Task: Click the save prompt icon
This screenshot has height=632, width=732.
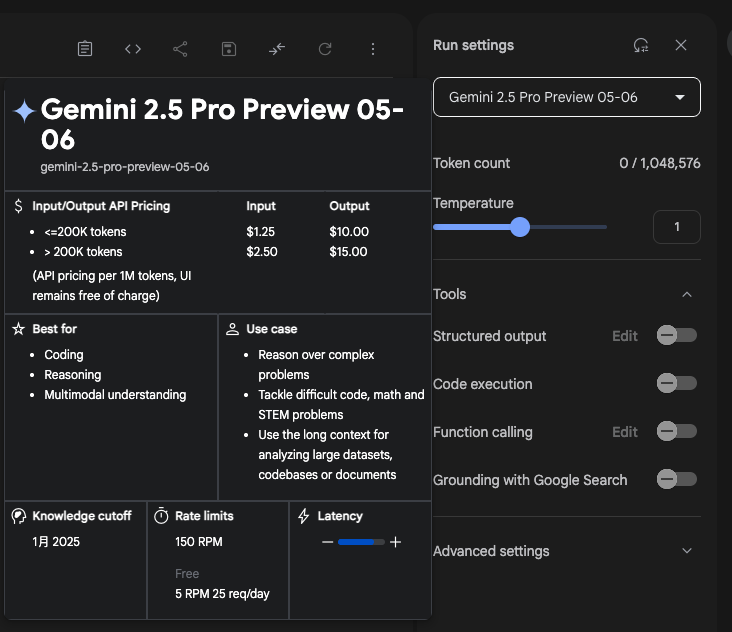Action: (229, 49)
